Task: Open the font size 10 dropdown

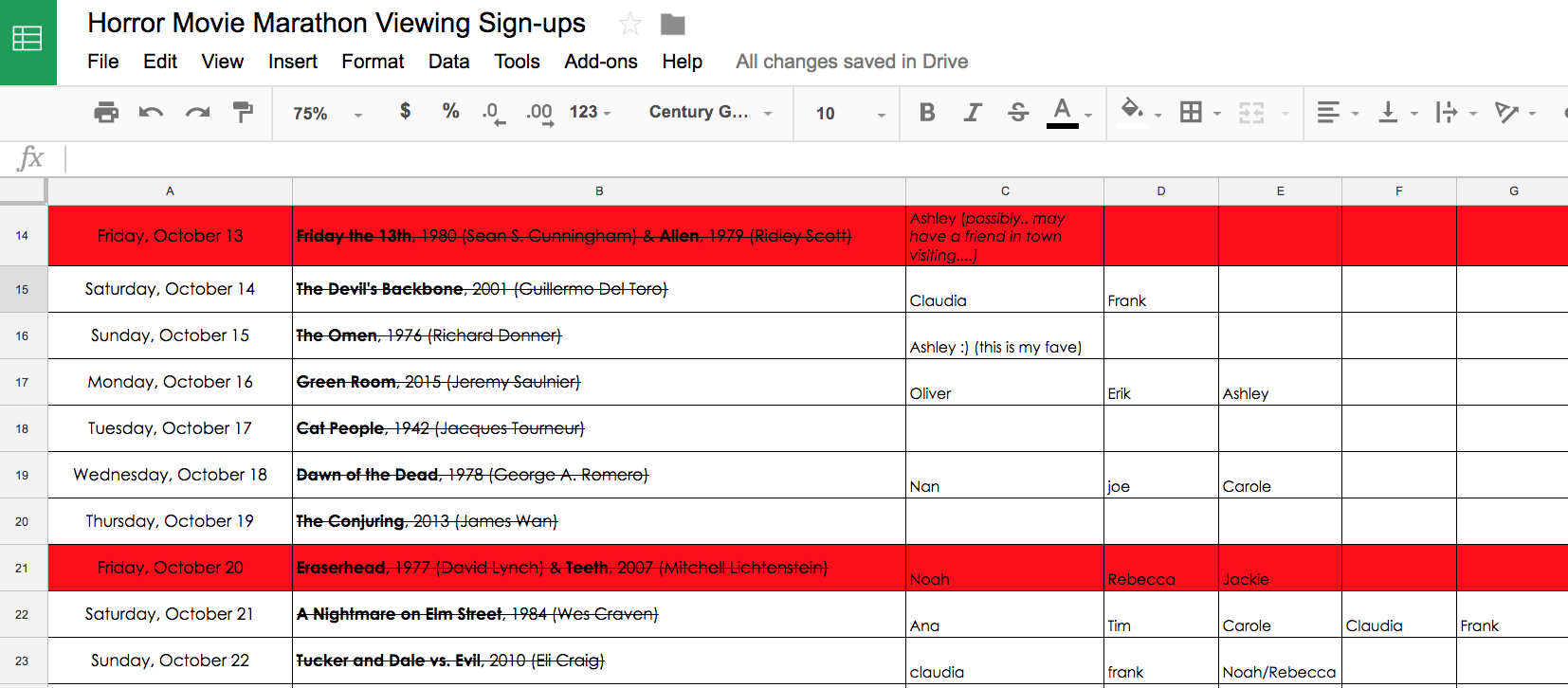Action: click(x=849, y=114)
